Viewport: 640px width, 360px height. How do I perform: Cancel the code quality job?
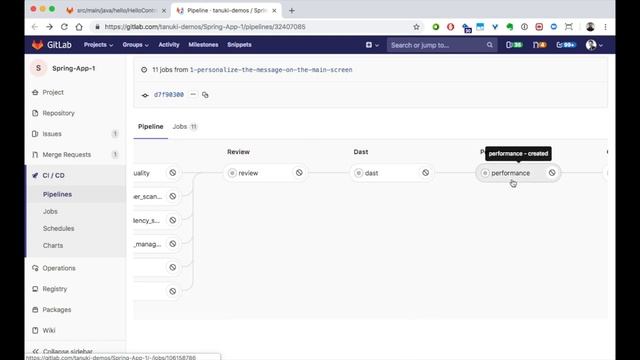click(x=173, y=173)
